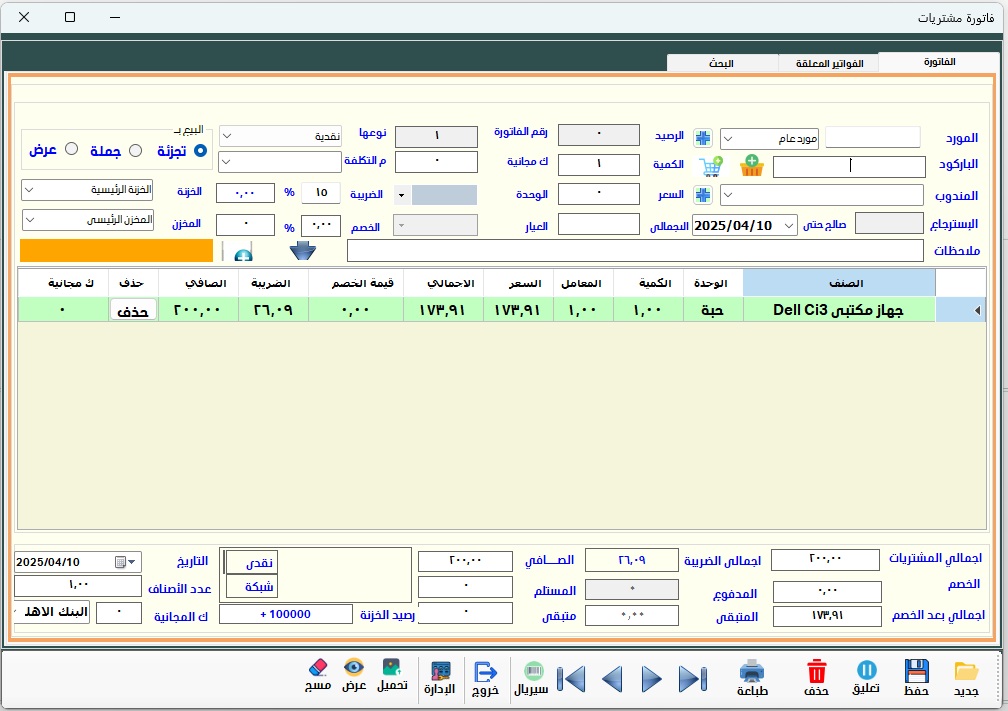Suspend invoice using تعليق pause icon

click(x=867, y=670)
